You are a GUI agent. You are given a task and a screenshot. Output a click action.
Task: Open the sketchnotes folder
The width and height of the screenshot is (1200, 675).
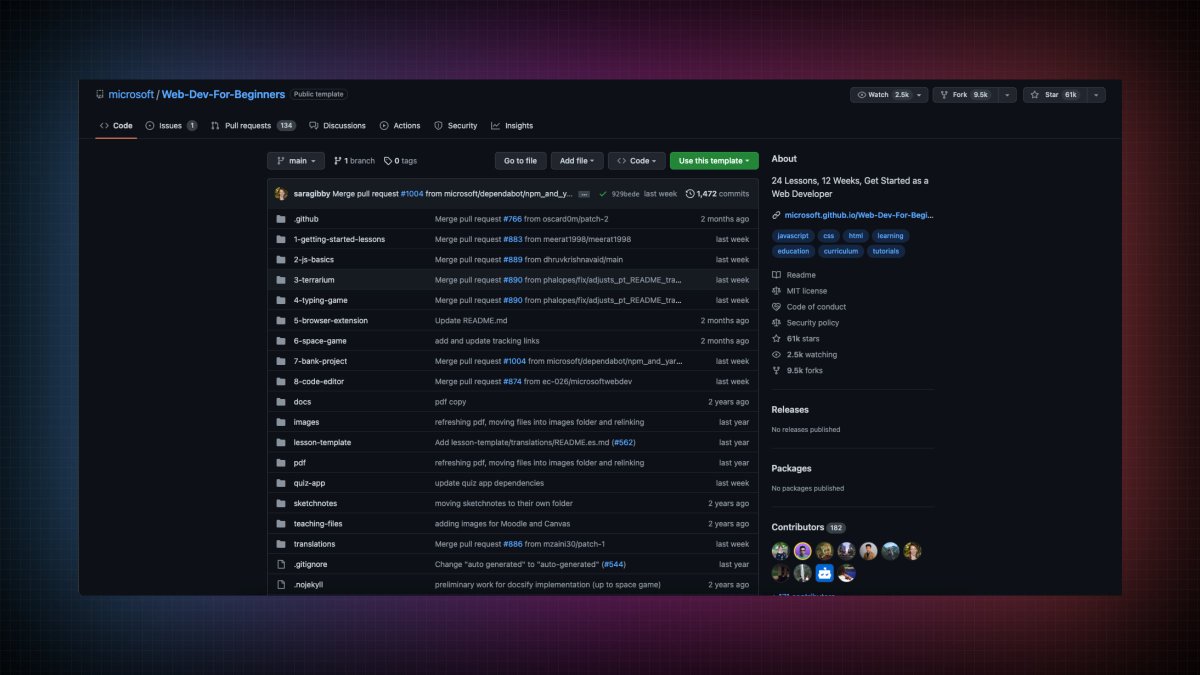(315, 503)
